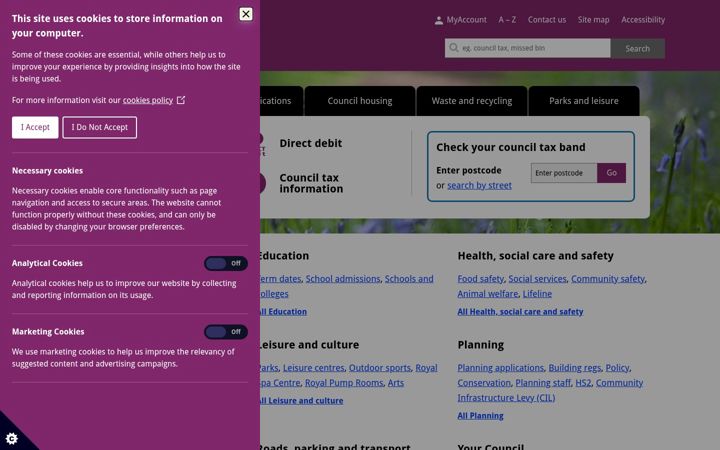Open All Leisure and culture link

click(x=300, y=400)
